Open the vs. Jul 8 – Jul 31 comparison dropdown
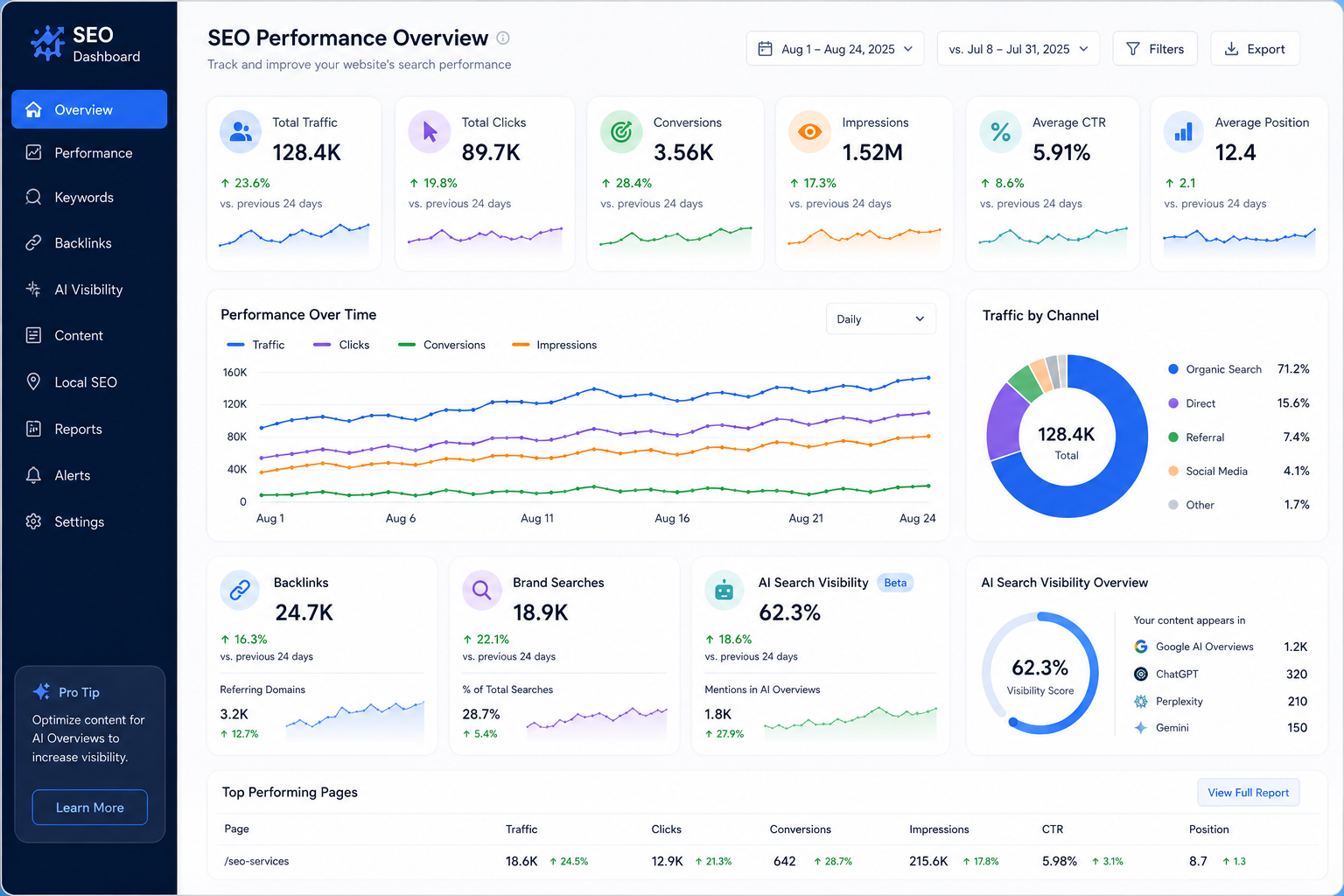Viewport: 1344px width, 896px height. 1018,49
